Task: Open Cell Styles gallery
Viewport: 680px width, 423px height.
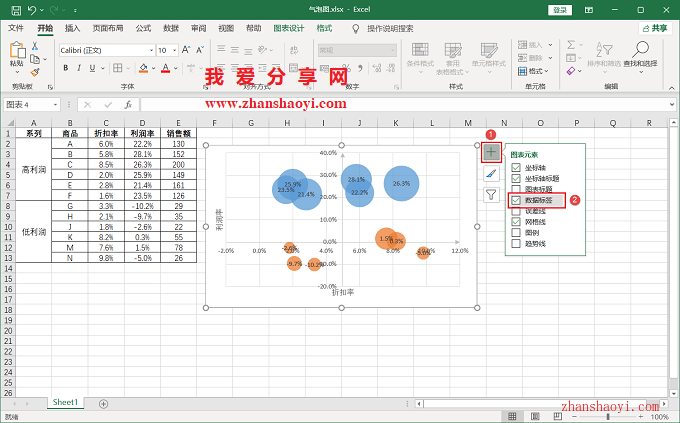Action: 489,58
